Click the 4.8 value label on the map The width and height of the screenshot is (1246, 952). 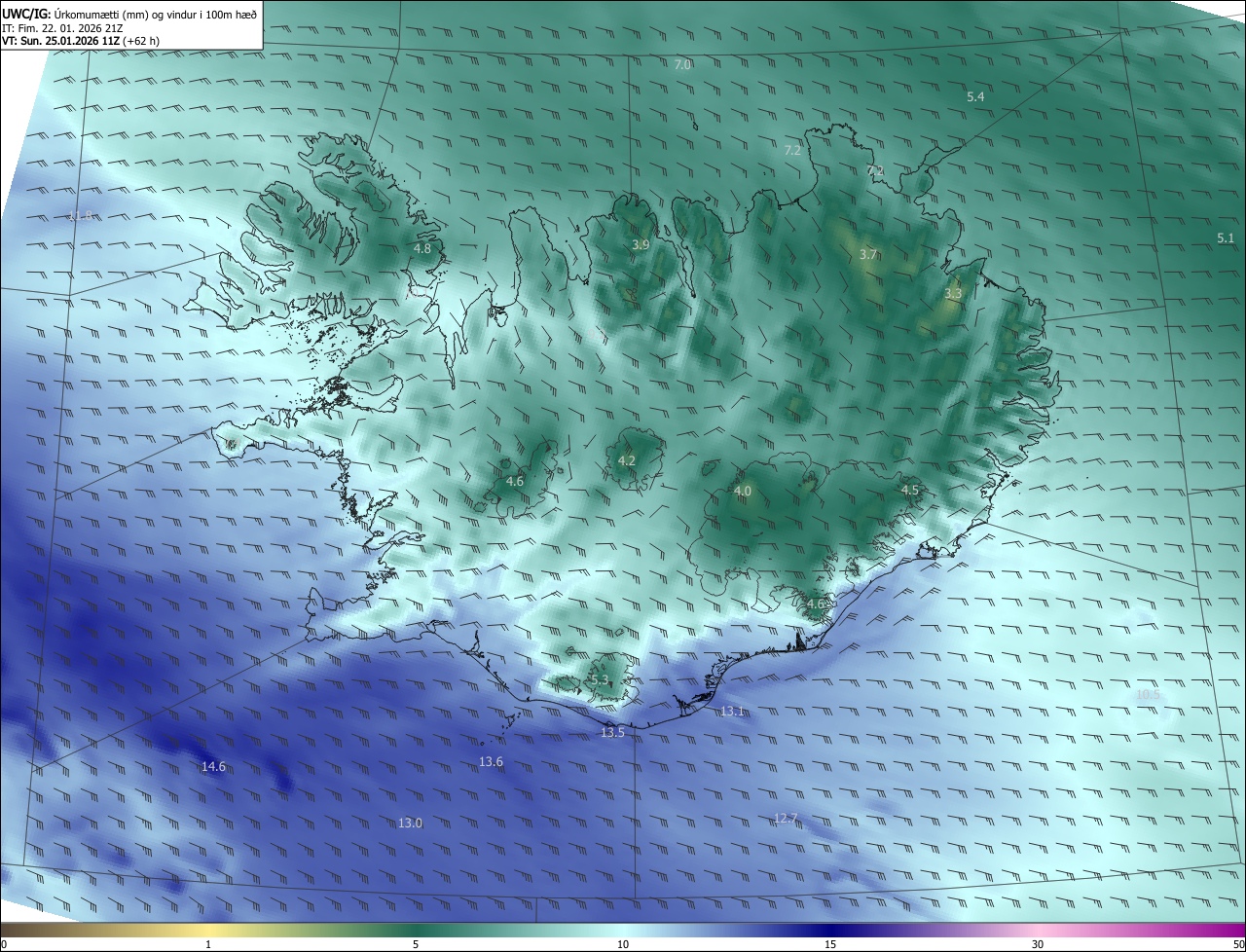pyautogui.click(x=422, y=248)
